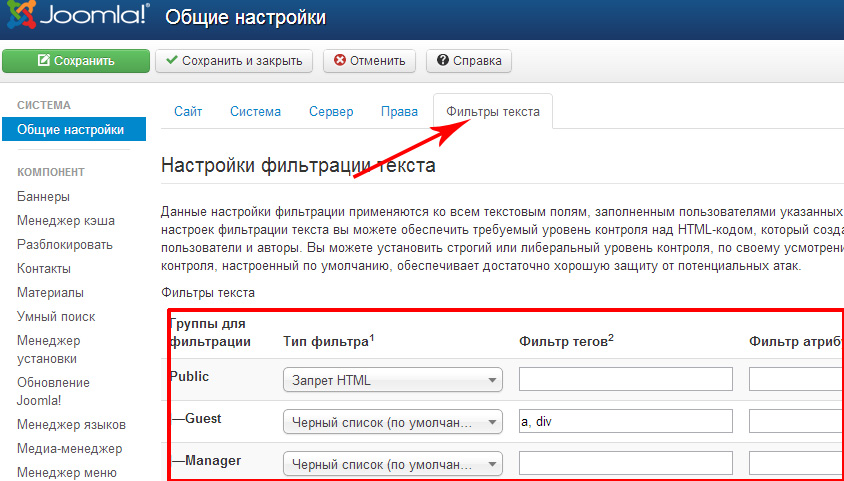Image resolution: width=844 pixels, height=481 pixels.
Task: Expand the Public filter type dropdown
Action: [x=392, y=380]
